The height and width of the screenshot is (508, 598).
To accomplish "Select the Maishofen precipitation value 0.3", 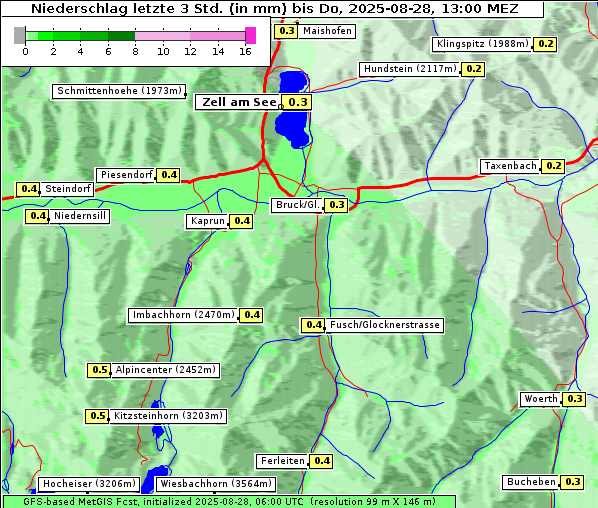I will pyautogui.click(x=286, y=31).
